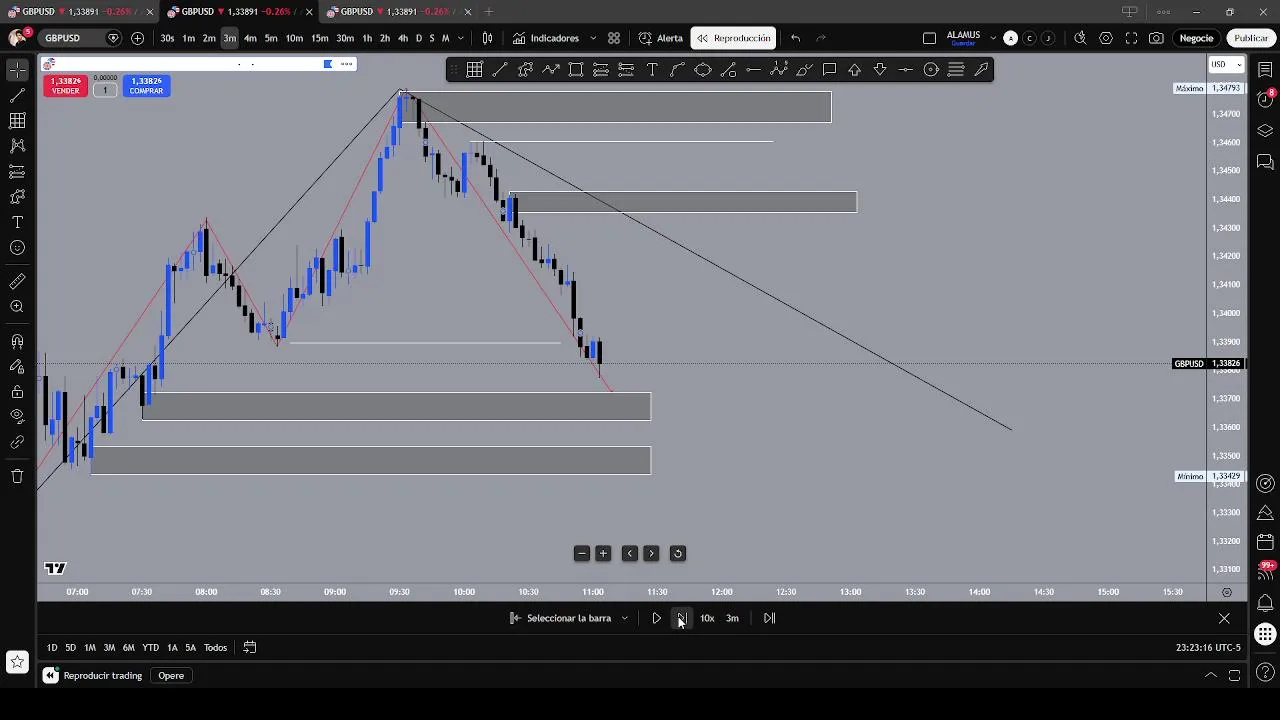This screenshot has width=1280, height=720.
Task: Click the Publicar button
Action: coord(1251,38)
